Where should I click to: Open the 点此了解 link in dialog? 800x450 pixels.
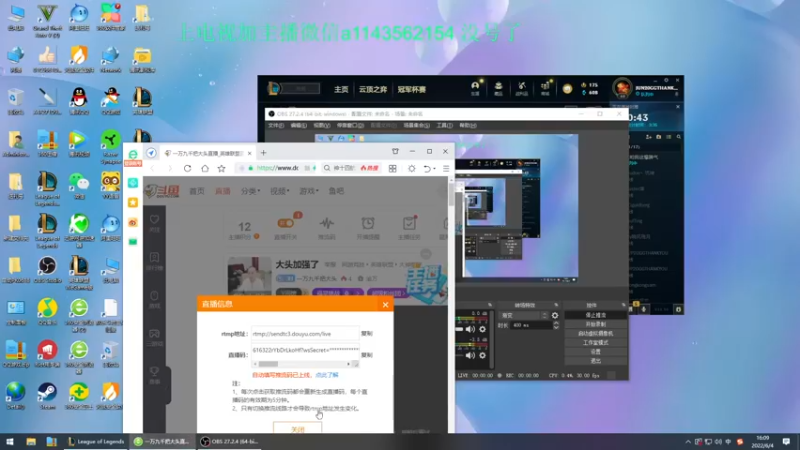(327, 375)
